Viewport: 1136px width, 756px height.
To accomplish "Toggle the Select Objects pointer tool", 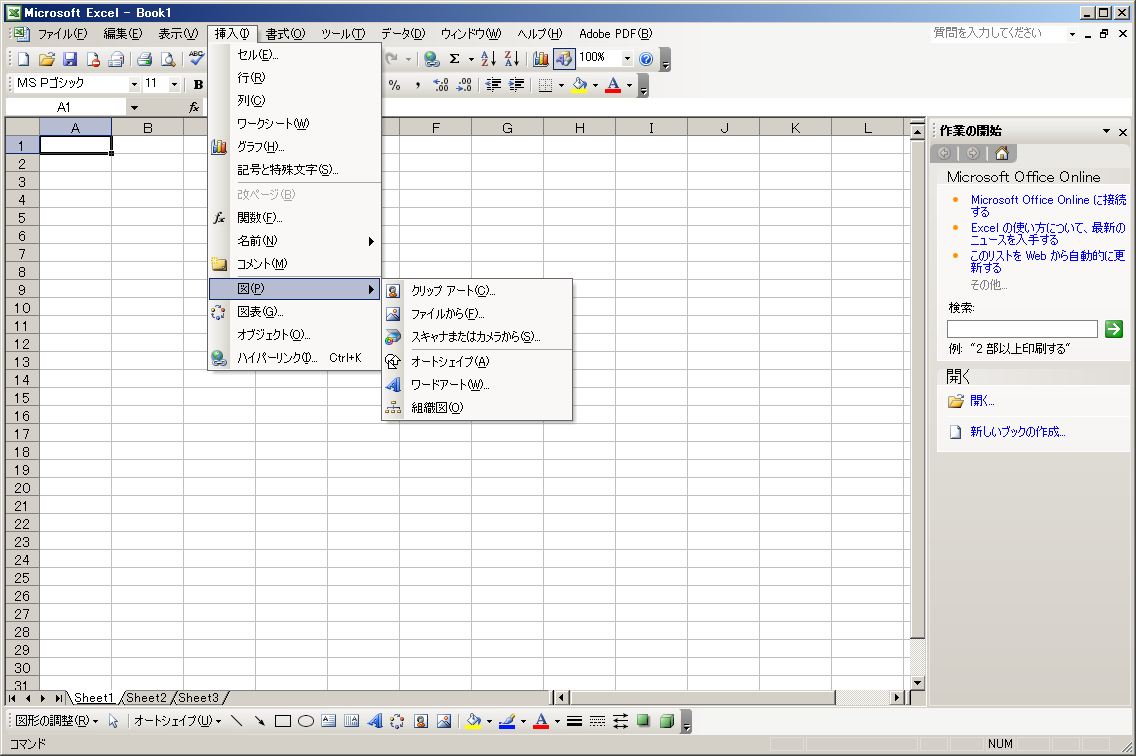I will 113,721.
